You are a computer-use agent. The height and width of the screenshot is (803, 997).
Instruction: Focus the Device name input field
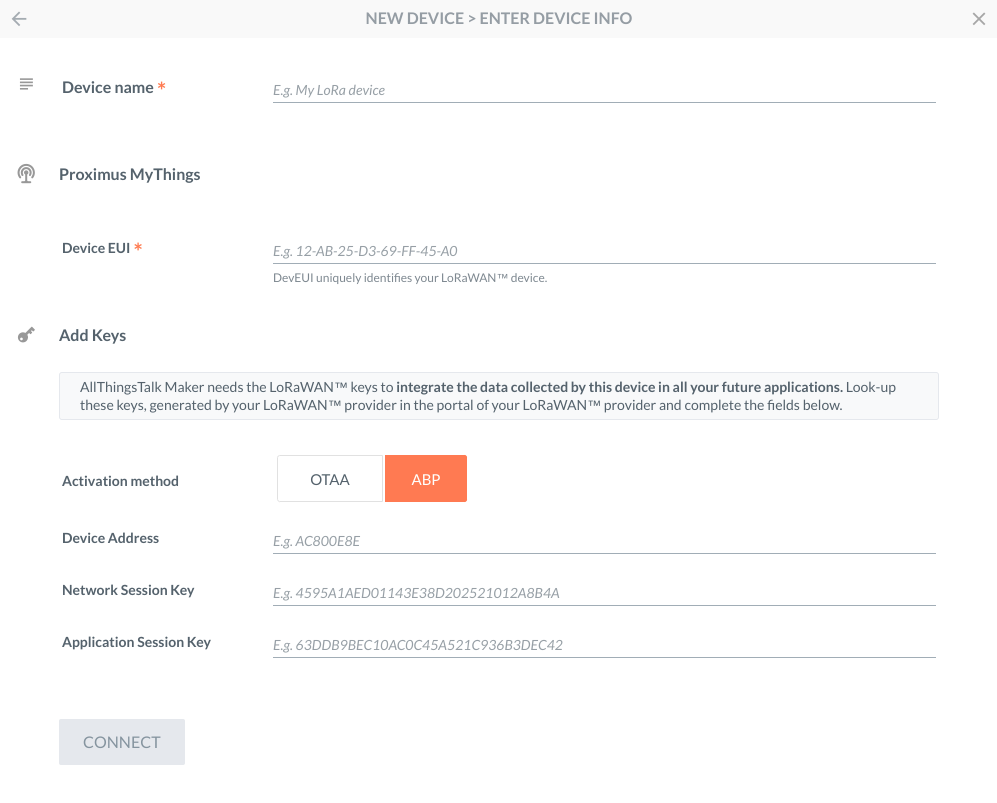[x=603, y=90]
